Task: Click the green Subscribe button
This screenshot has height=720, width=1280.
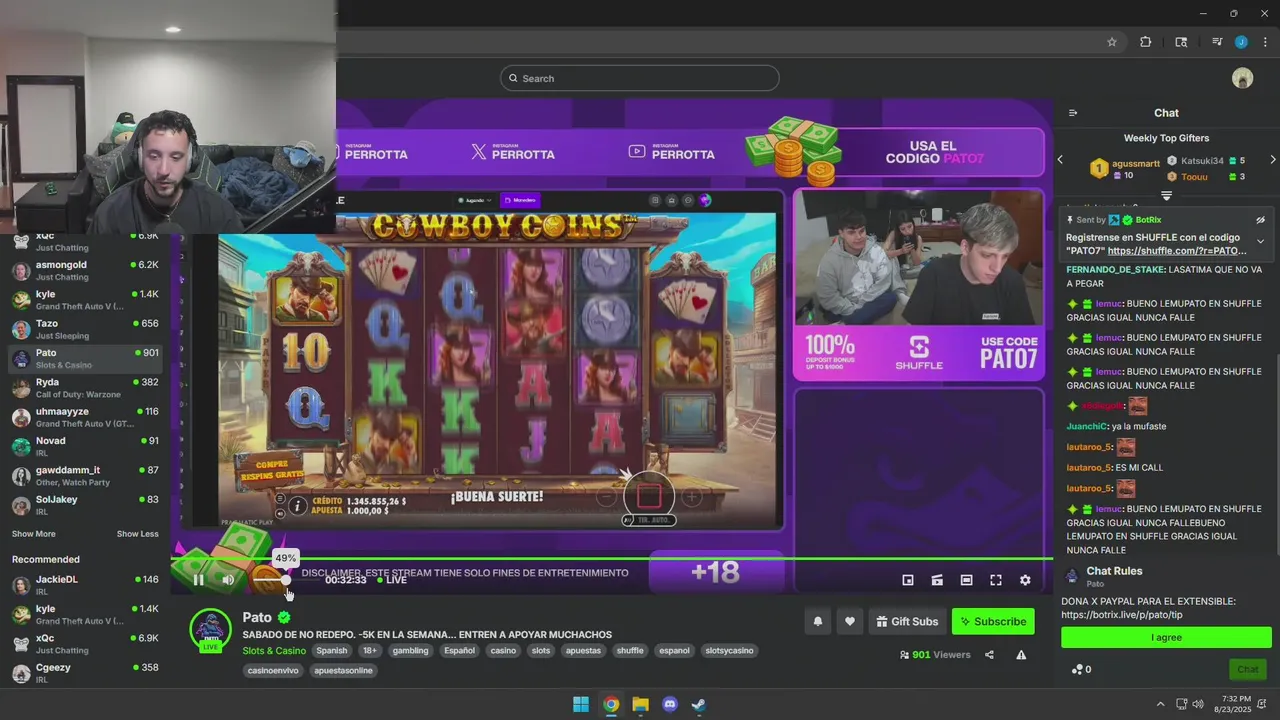Action: [x=993, y=621]
